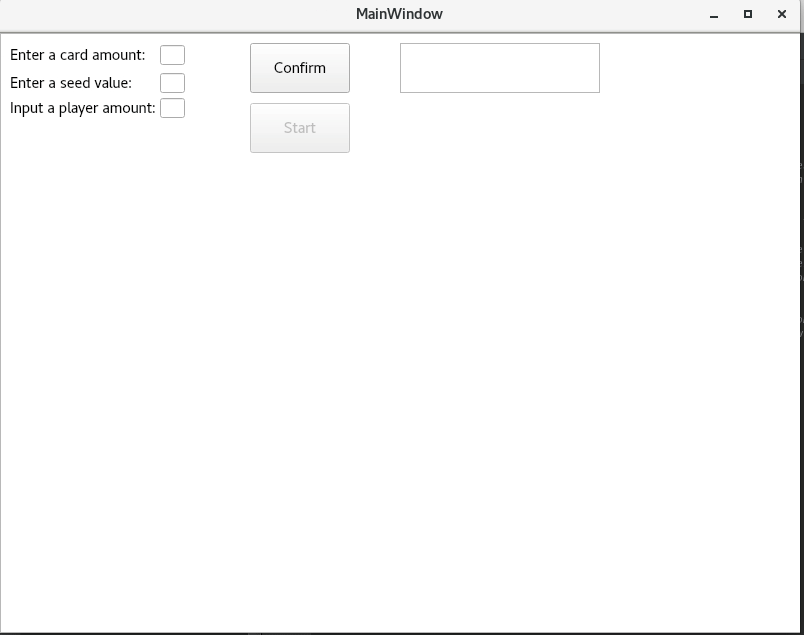Click the top edge output box border
804x635 pixels.
pos(499,43)
